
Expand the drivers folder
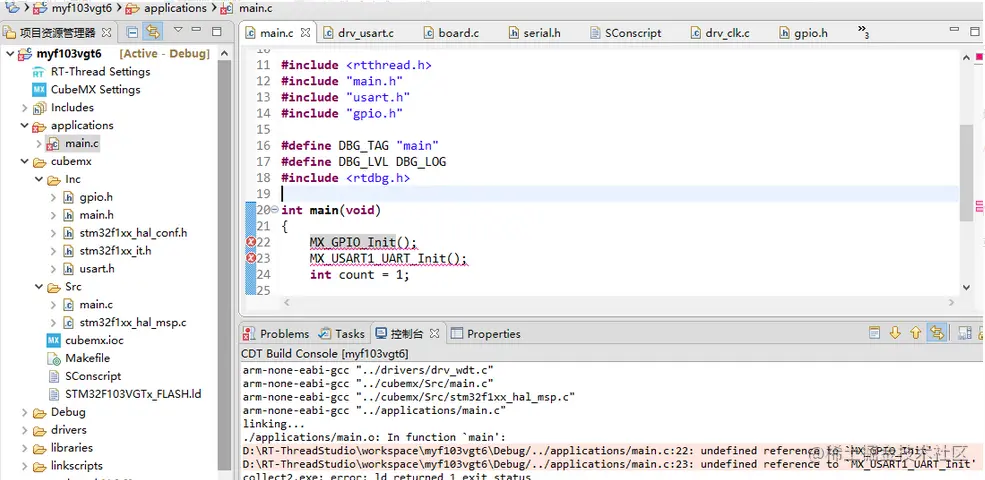click(x=24, y=430)
